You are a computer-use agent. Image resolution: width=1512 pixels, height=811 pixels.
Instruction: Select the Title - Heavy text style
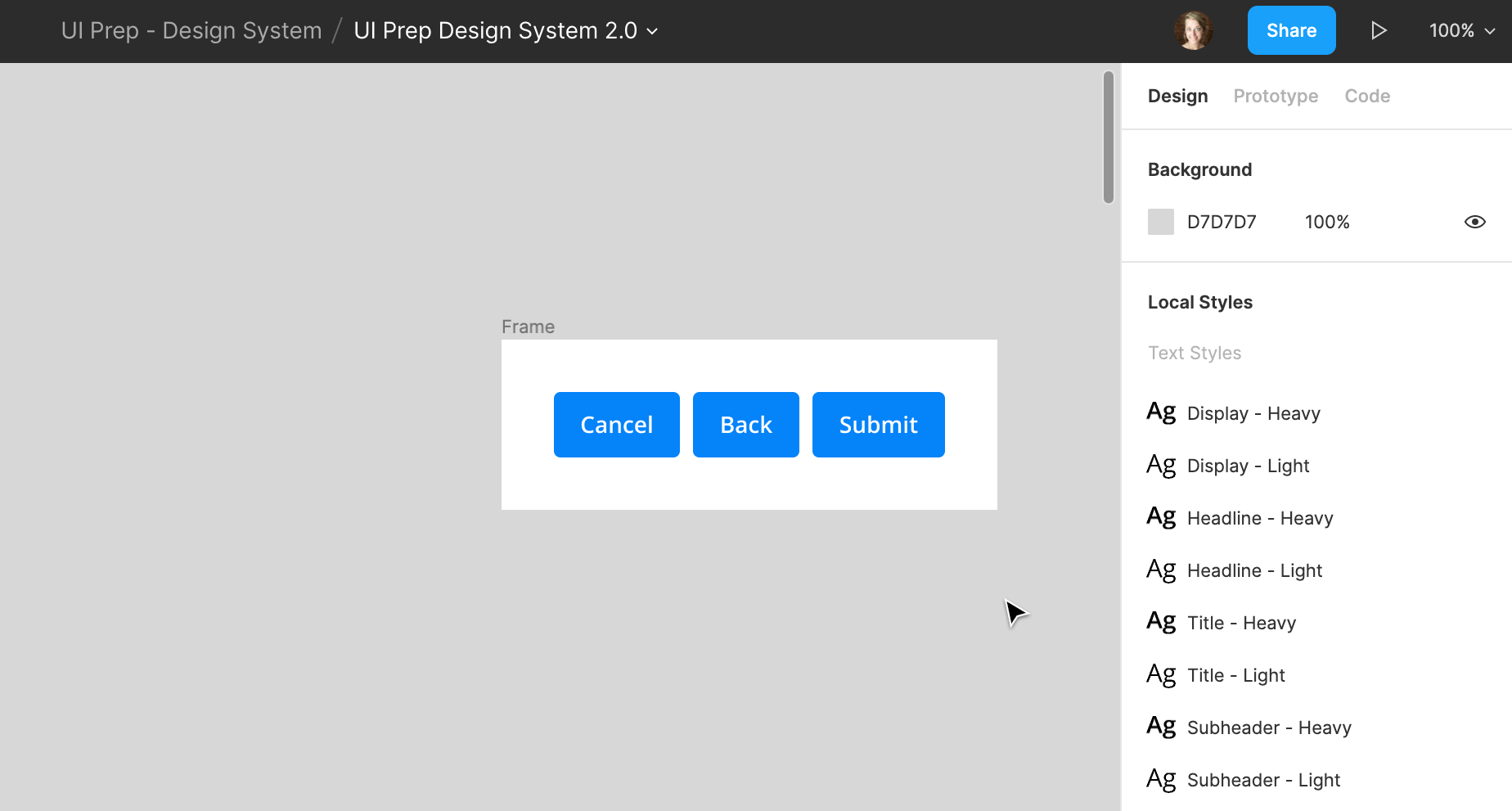pos(1241,623)
